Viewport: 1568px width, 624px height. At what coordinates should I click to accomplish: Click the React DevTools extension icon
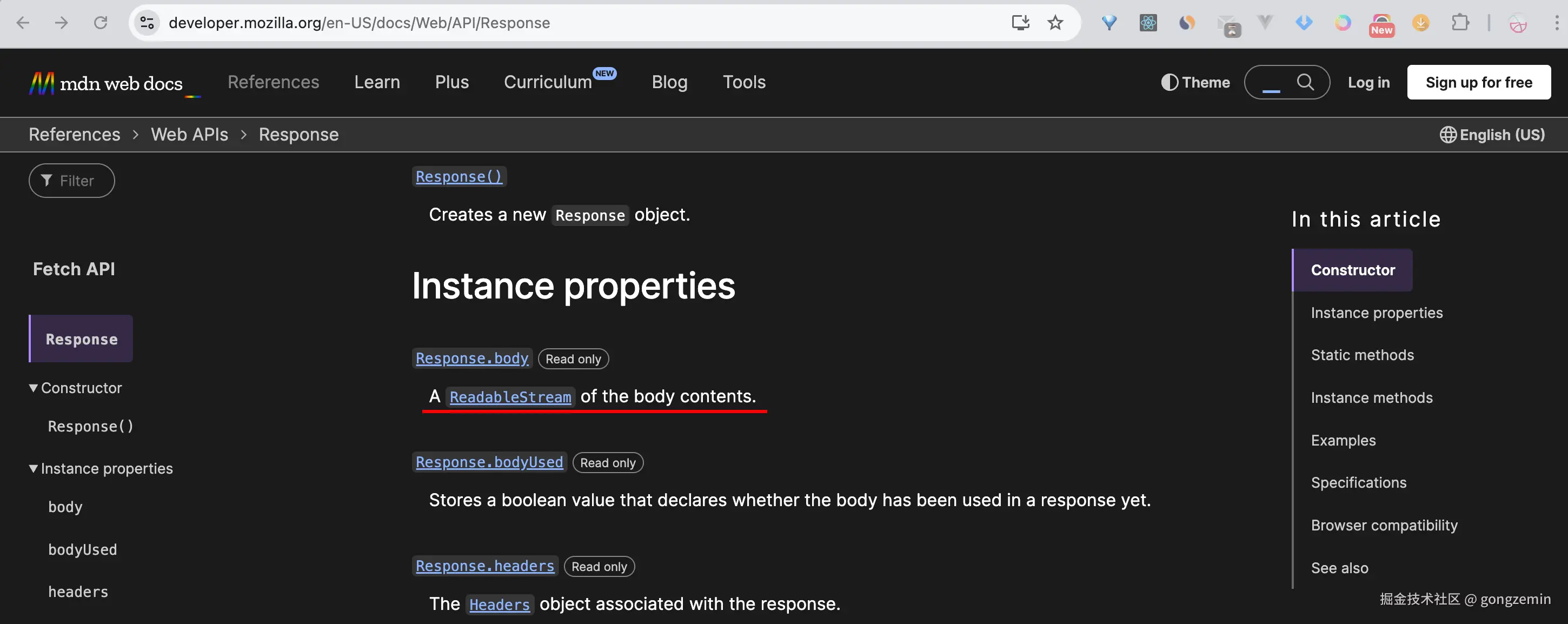point(1148,23)
